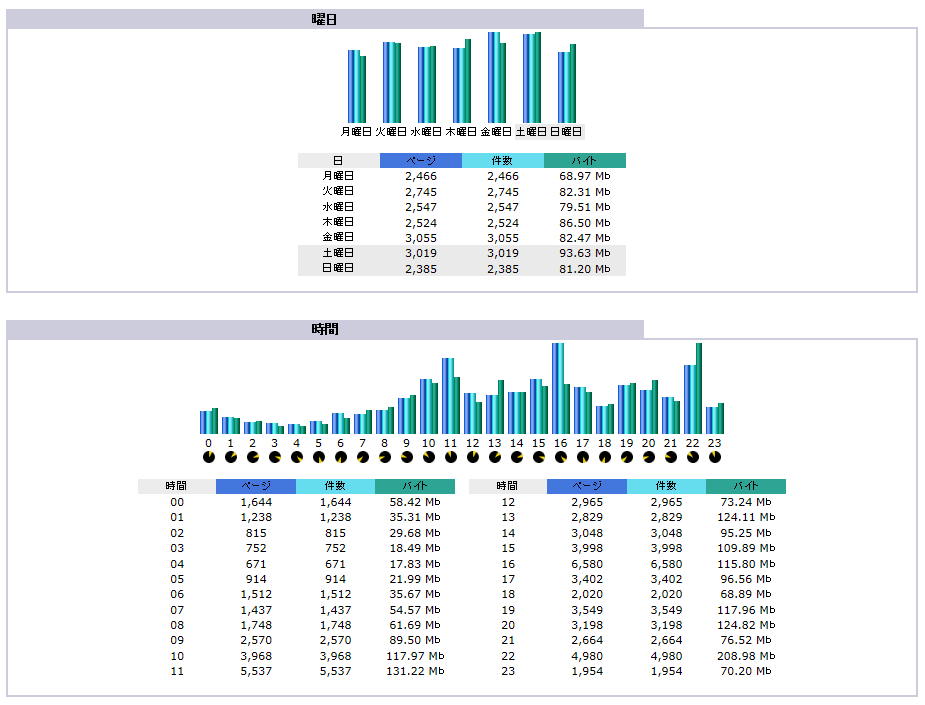
Task: Click the 124.11 Mb value for hour 13
Action: tap(746, 517)
